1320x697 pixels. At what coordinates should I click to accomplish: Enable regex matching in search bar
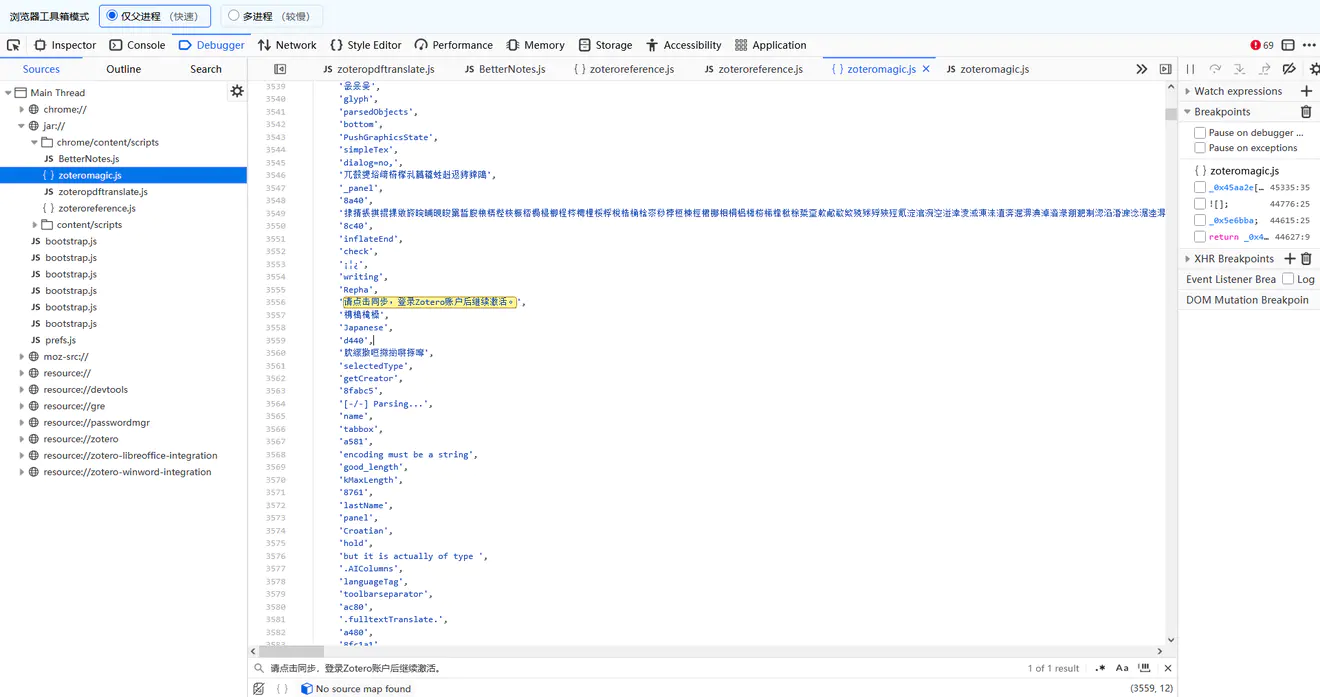(1100, 667)
